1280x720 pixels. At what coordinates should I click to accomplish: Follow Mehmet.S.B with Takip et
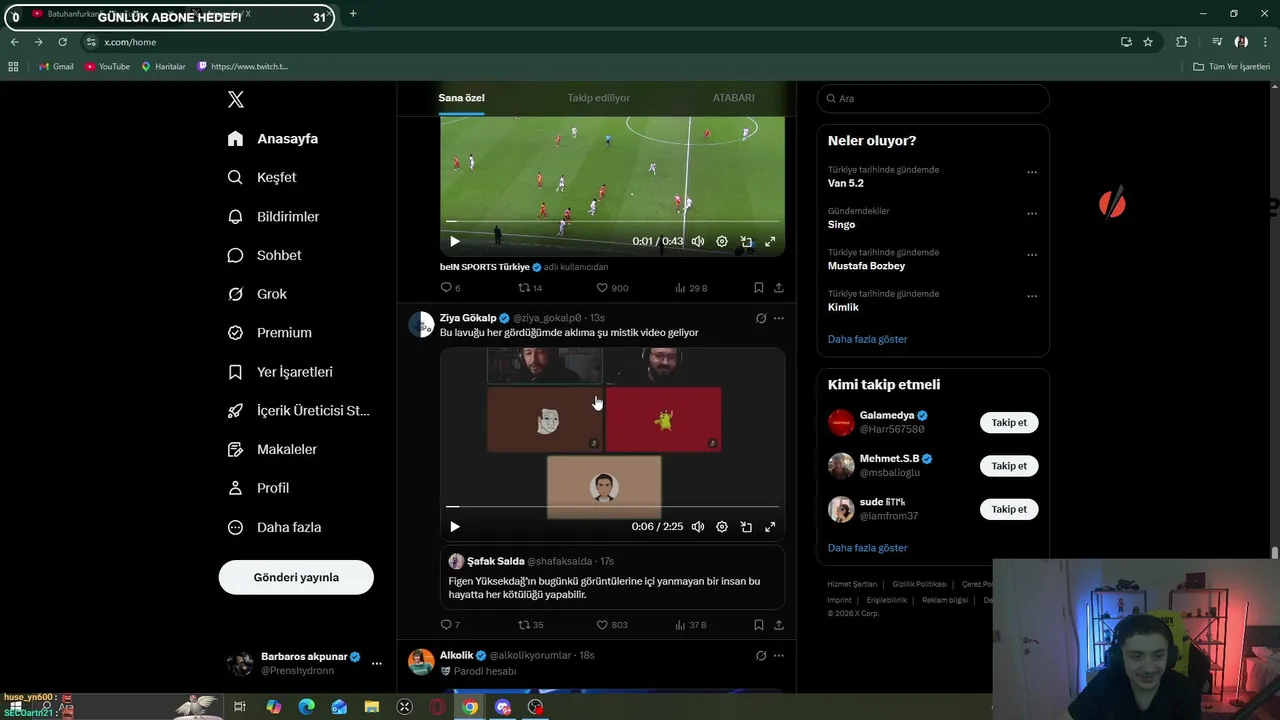1009,466
